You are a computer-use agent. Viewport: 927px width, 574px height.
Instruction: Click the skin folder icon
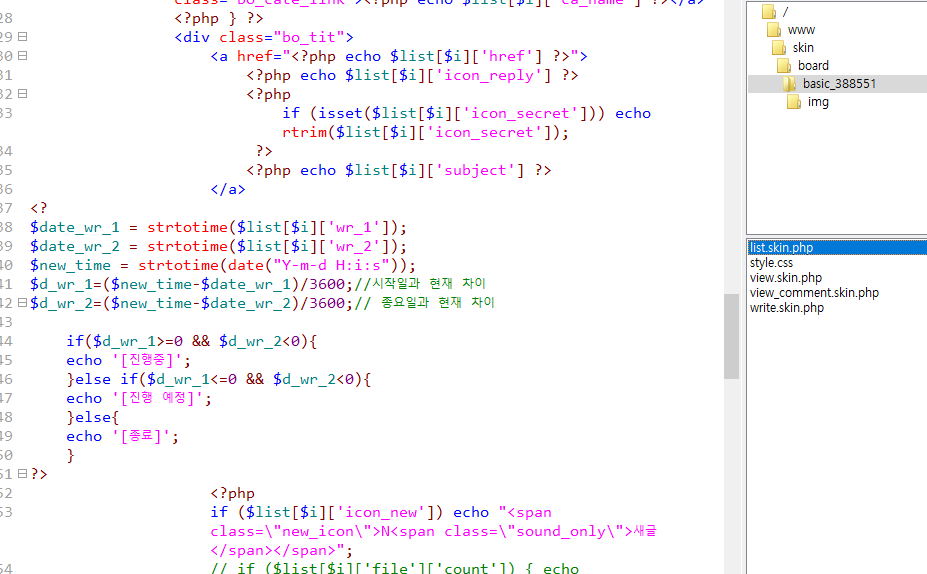pos(779,47)
